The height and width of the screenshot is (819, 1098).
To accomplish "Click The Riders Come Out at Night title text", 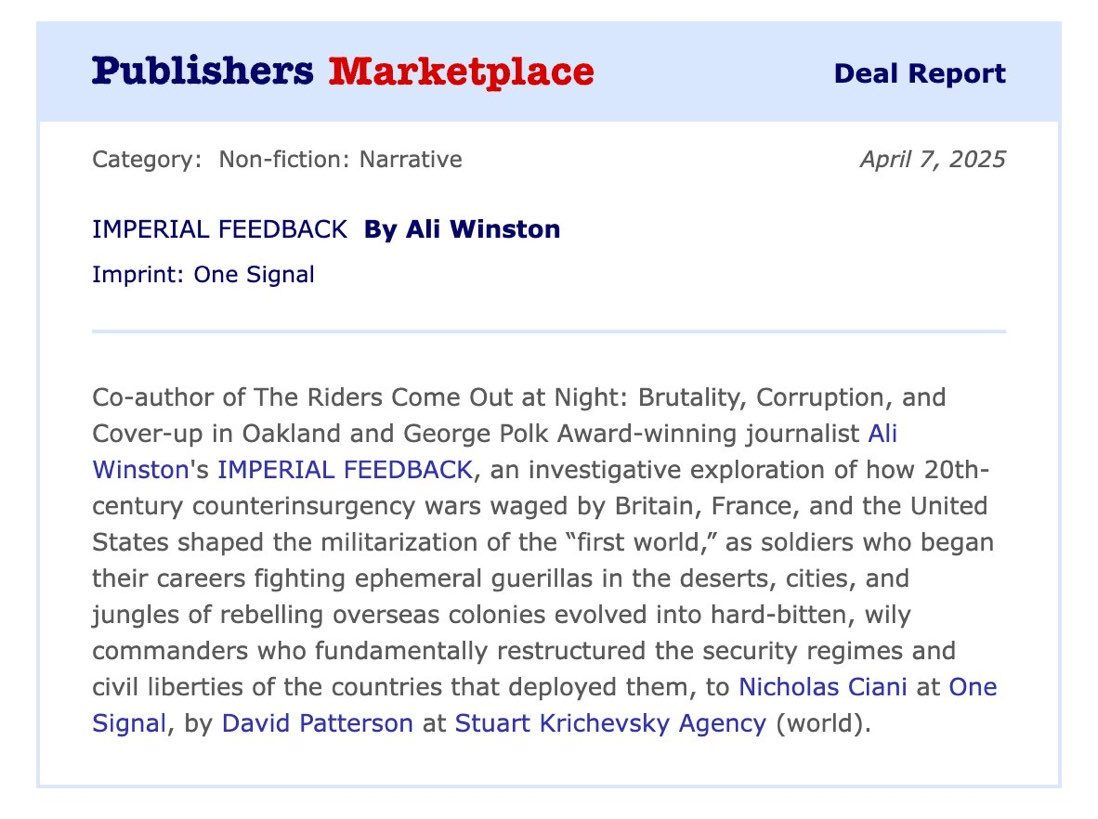I will pyautogui.click(x=440, y=397).
